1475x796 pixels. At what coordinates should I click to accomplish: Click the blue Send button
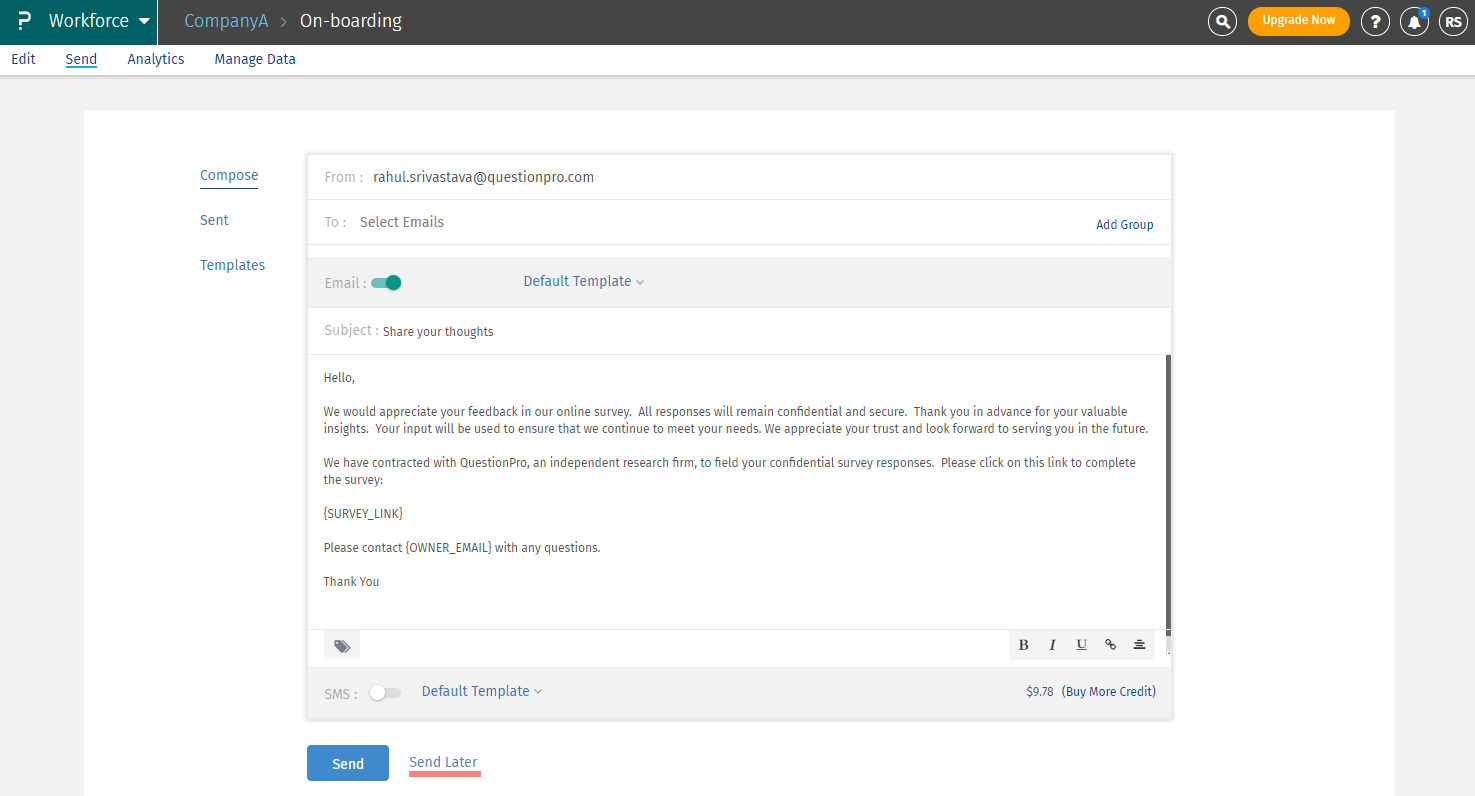point(348,763)
